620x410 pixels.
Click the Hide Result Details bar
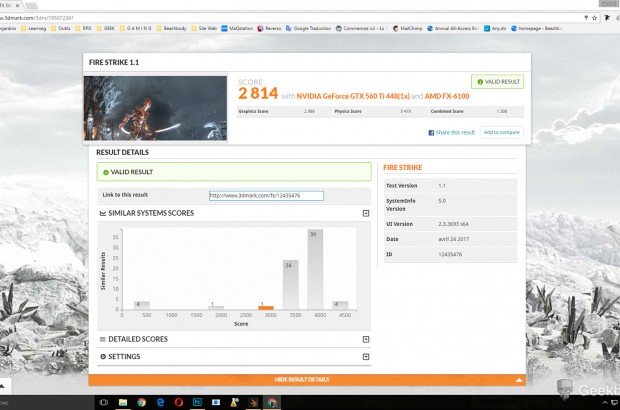pyautogui.click(x=306, y=380)
